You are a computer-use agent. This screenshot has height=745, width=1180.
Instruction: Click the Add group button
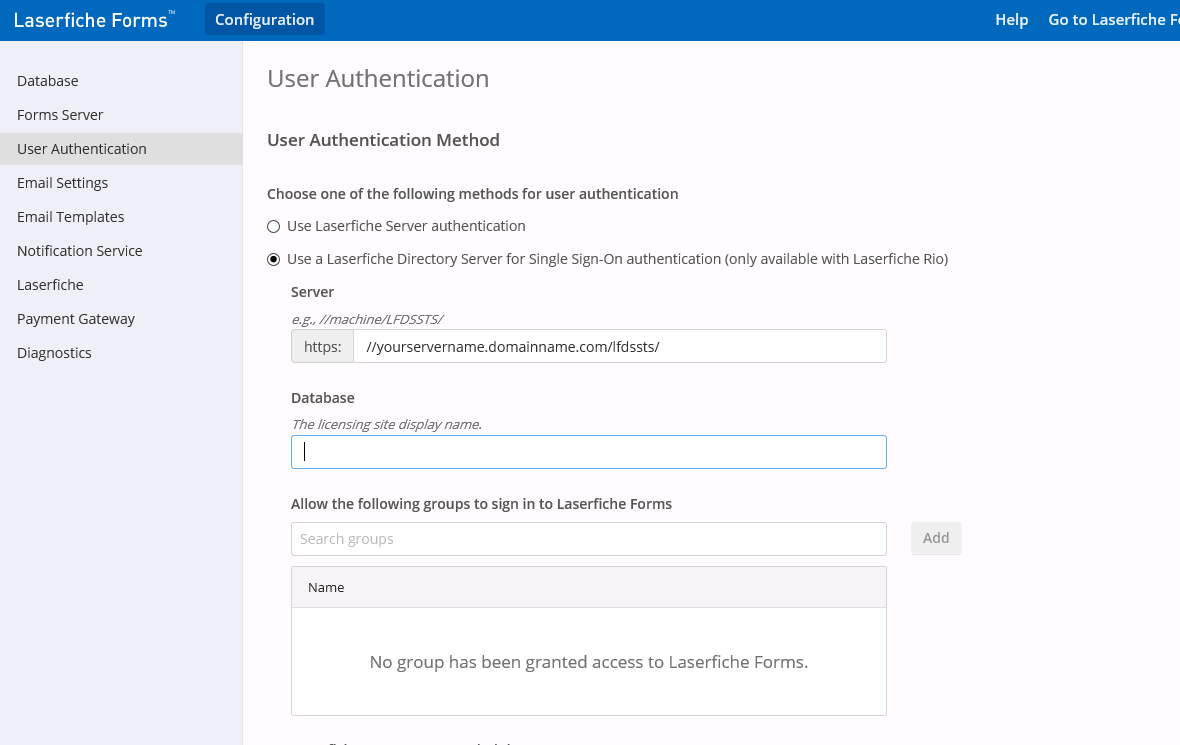click(936, 538)
